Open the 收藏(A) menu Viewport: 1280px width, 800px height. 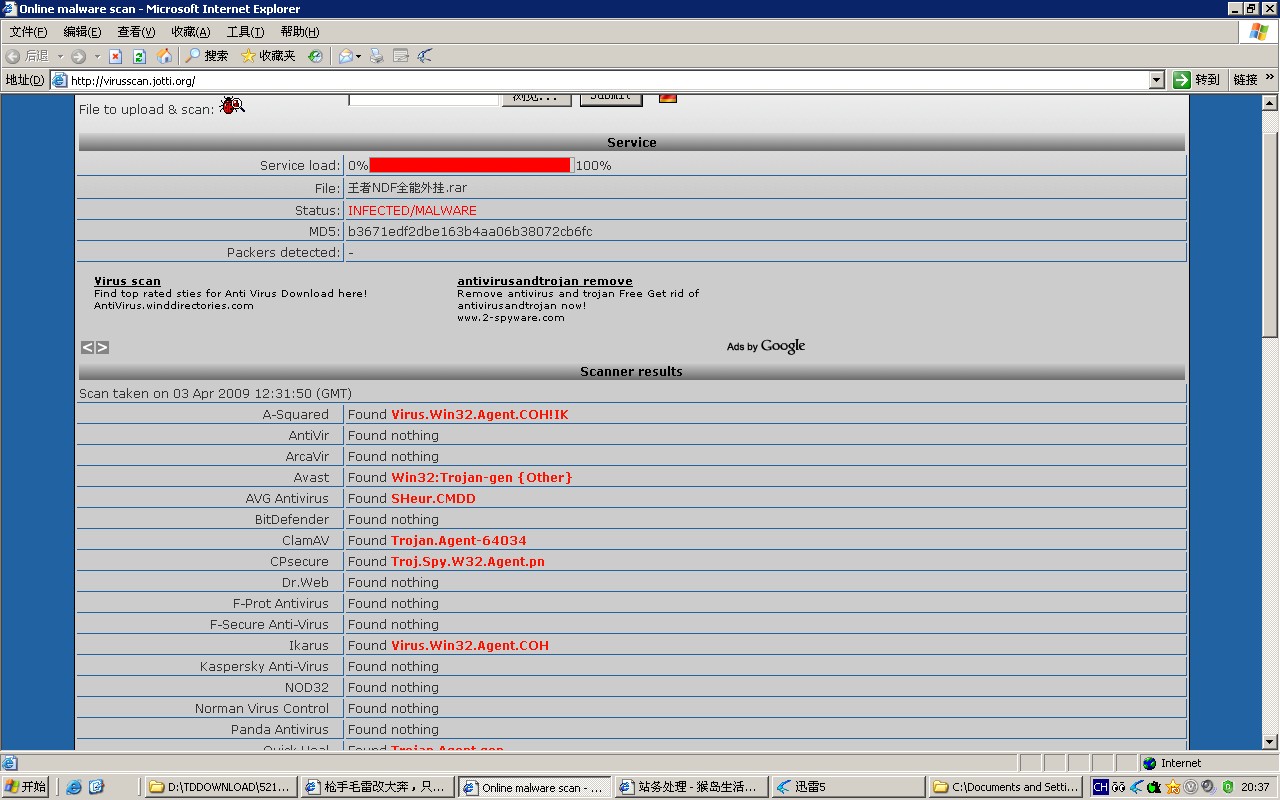190,32
